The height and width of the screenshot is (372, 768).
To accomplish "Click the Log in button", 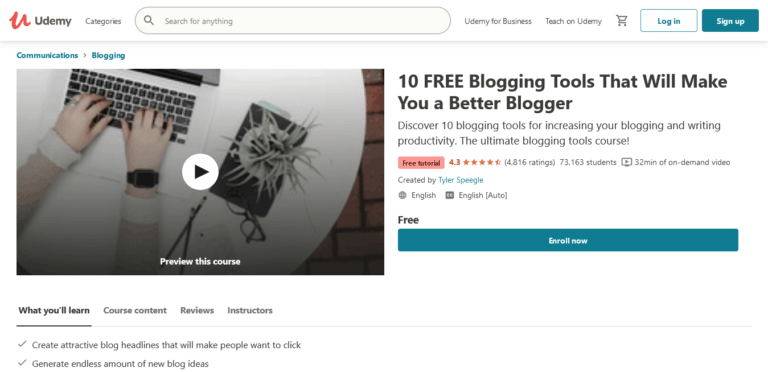I will tap(669, 21).
